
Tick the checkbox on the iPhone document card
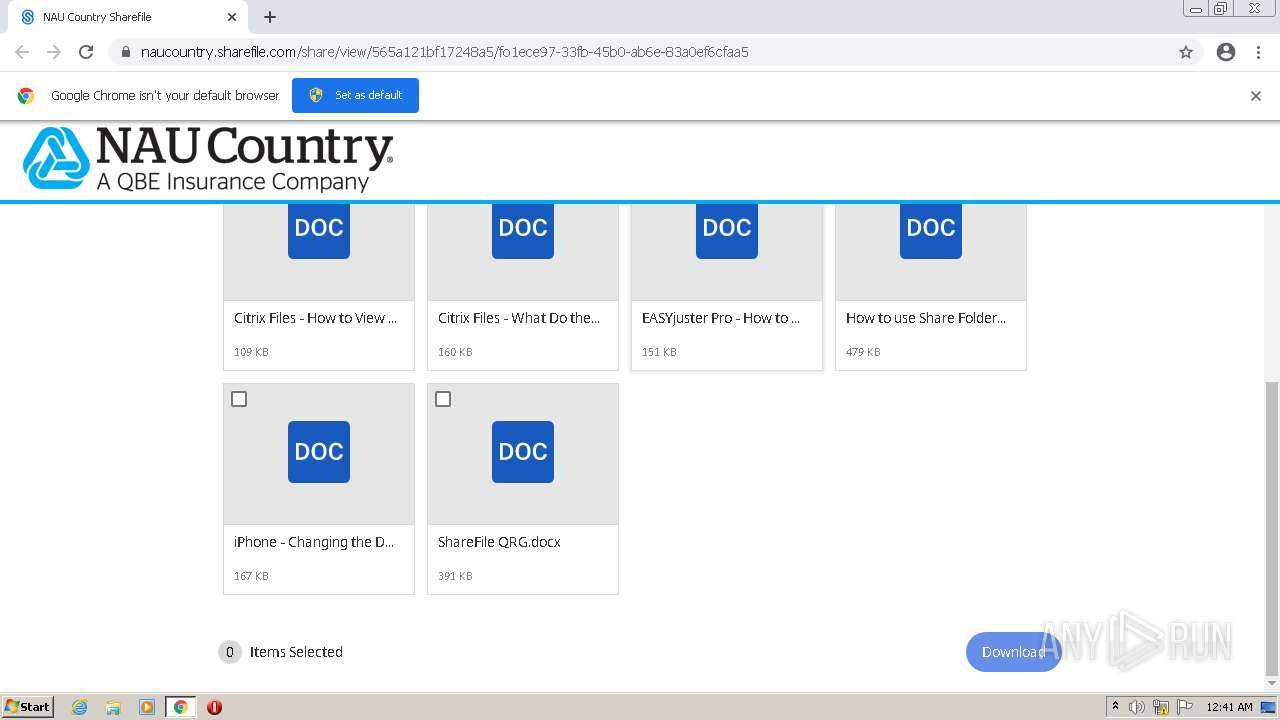point(239,399)
